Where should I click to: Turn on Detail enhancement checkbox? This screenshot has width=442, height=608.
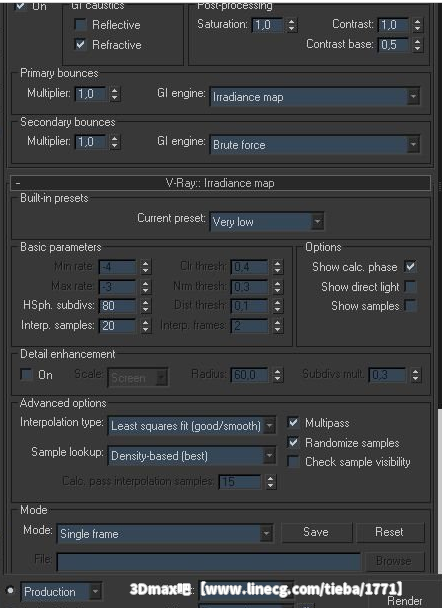(x=26, y=374)
